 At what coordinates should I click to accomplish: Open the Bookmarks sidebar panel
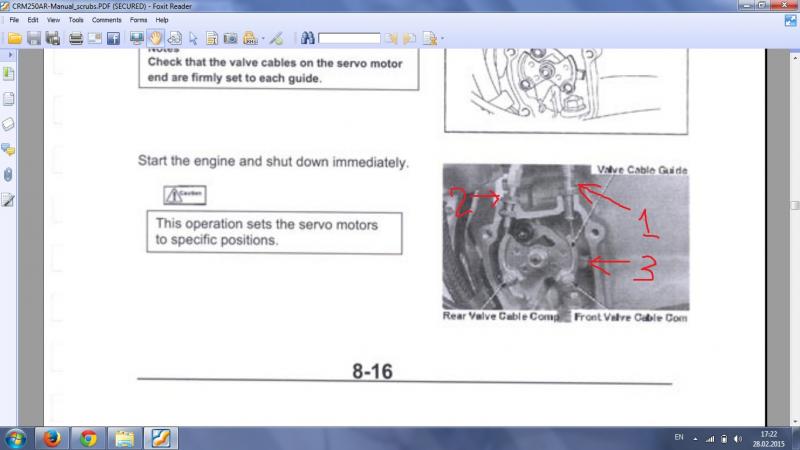tap(9, 73)
